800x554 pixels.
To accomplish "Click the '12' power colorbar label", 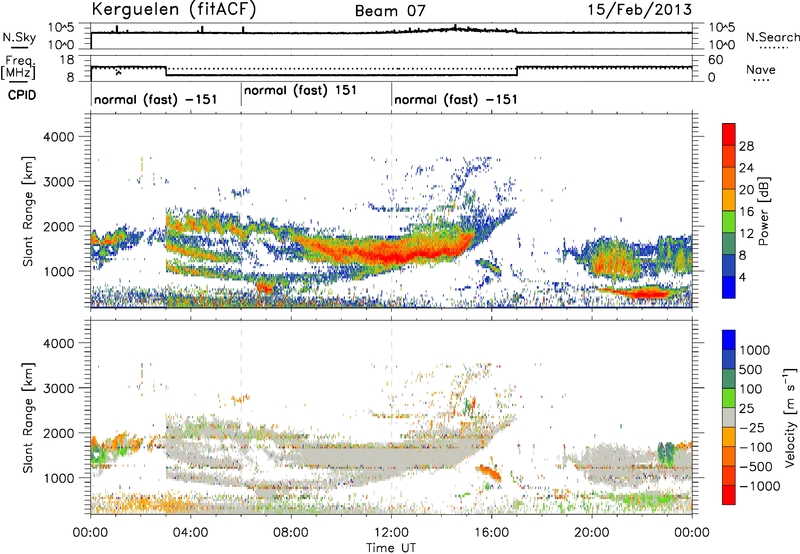I will click(746, 234).
